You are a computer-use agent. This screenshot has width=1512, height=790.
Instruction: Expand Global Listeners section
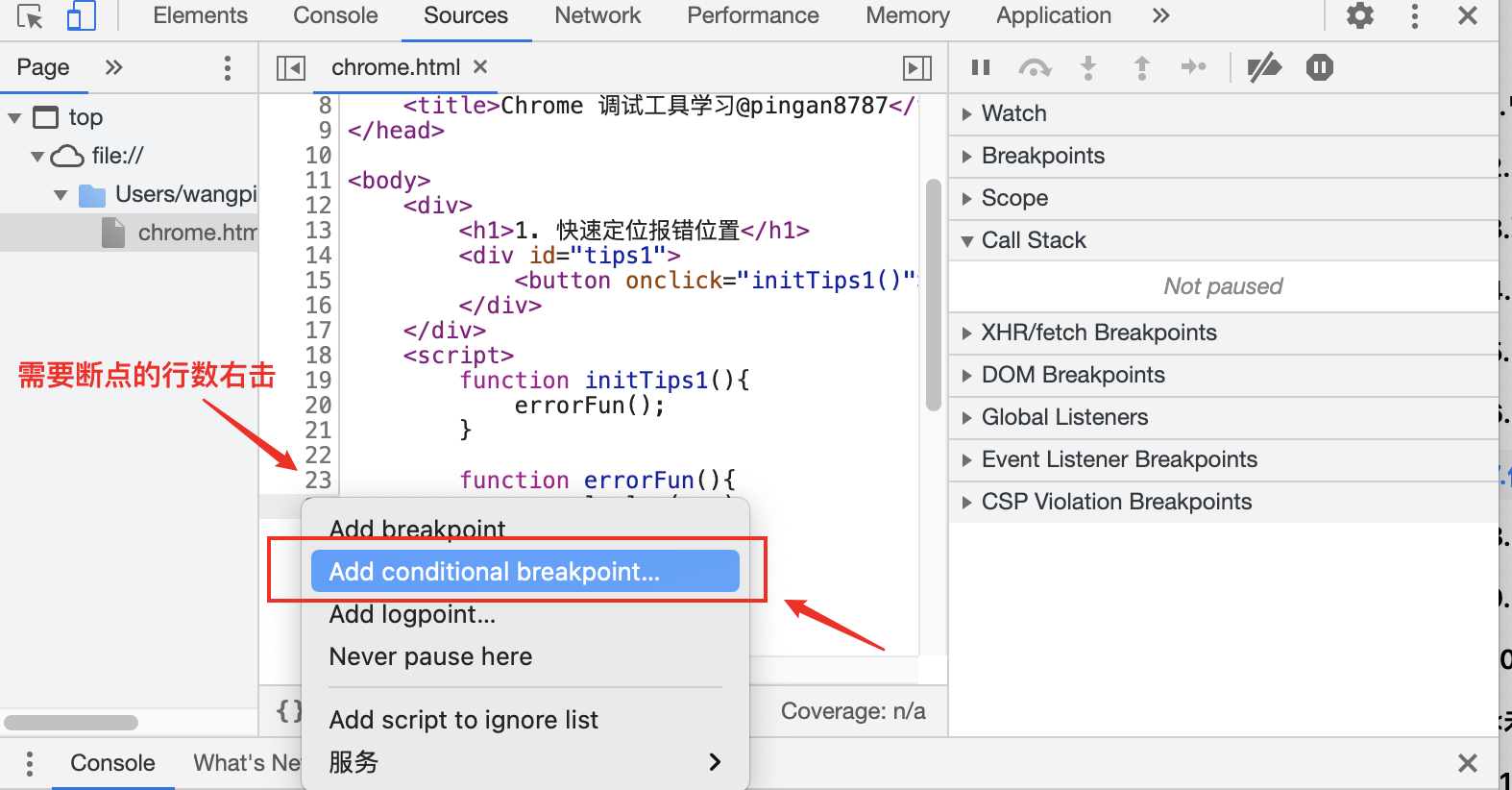[1223, 417]
